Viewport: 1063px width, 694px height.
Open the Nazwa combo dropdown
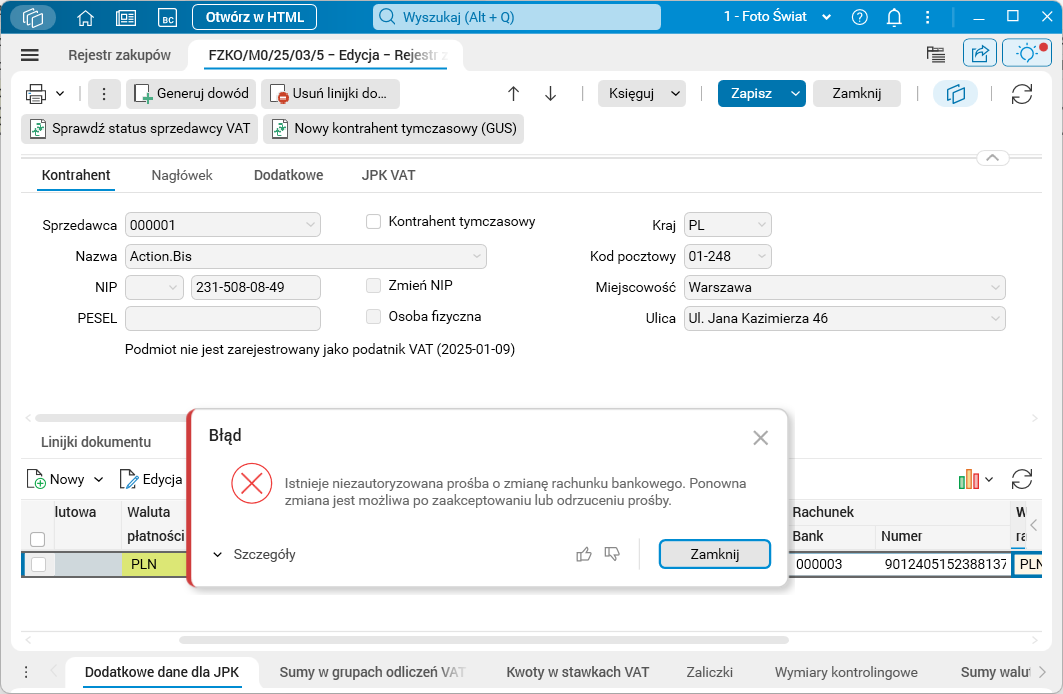click(477, 256)
